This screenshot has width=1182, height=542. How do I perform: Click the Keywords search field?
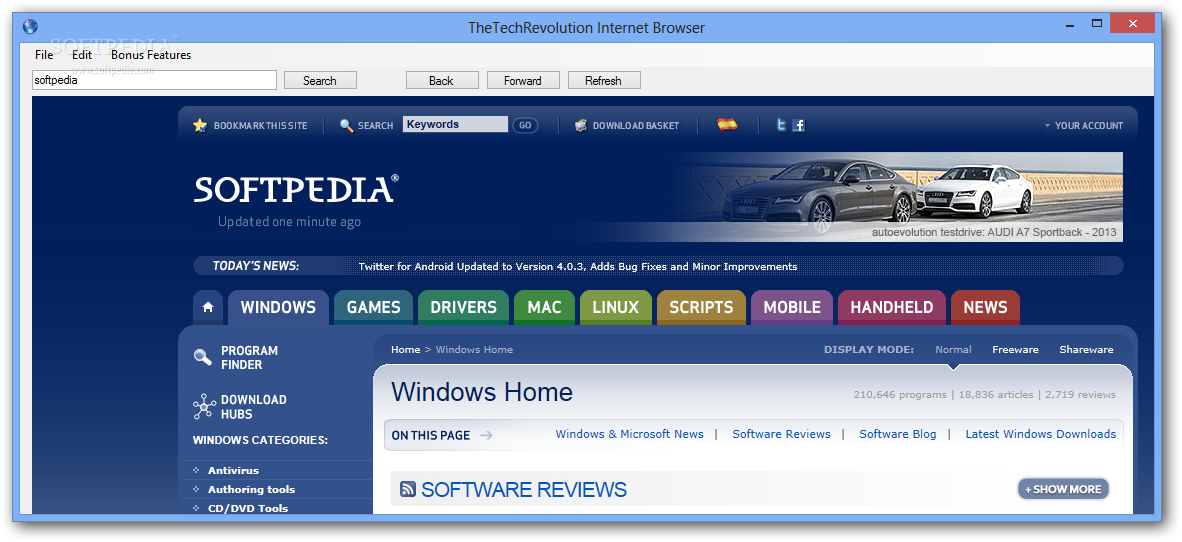point(455,124)
